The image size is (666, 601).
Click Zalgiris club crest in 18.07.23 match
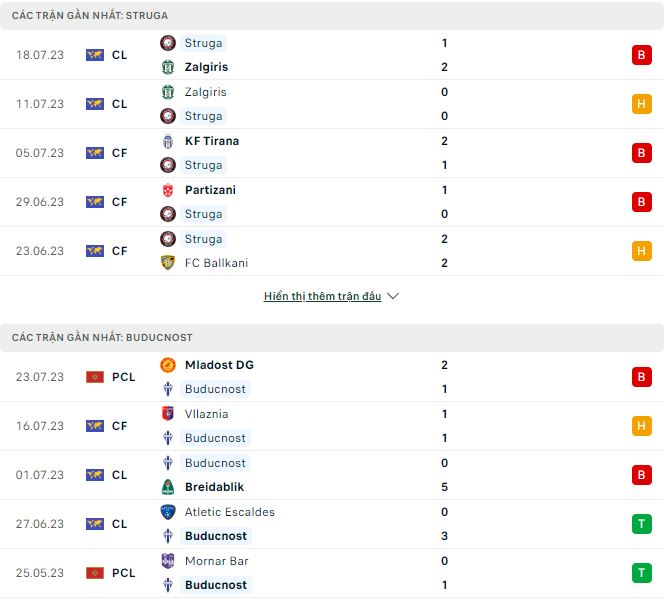click(168, 67)
